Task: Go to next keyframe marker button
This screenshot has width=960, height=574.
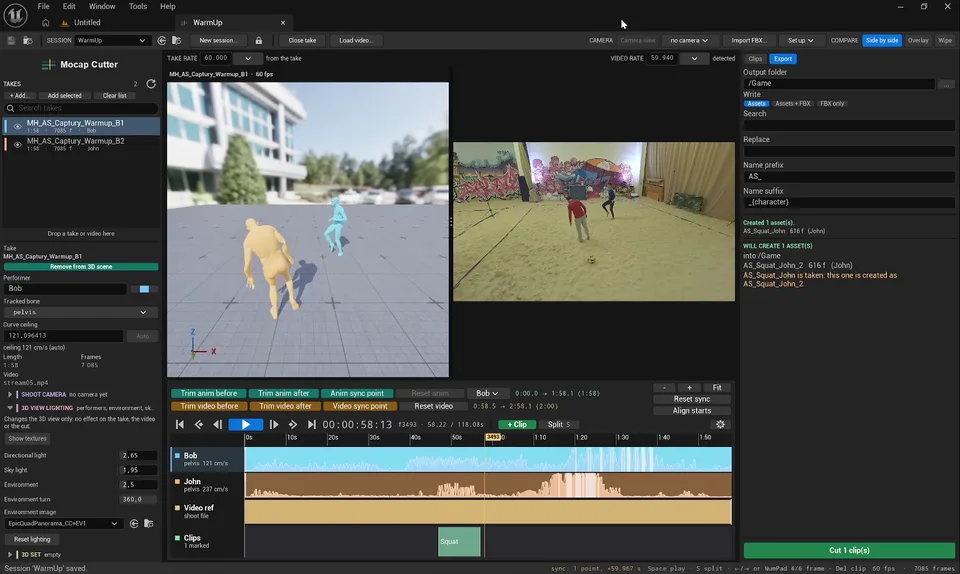Action: click(x=293, y=424)
